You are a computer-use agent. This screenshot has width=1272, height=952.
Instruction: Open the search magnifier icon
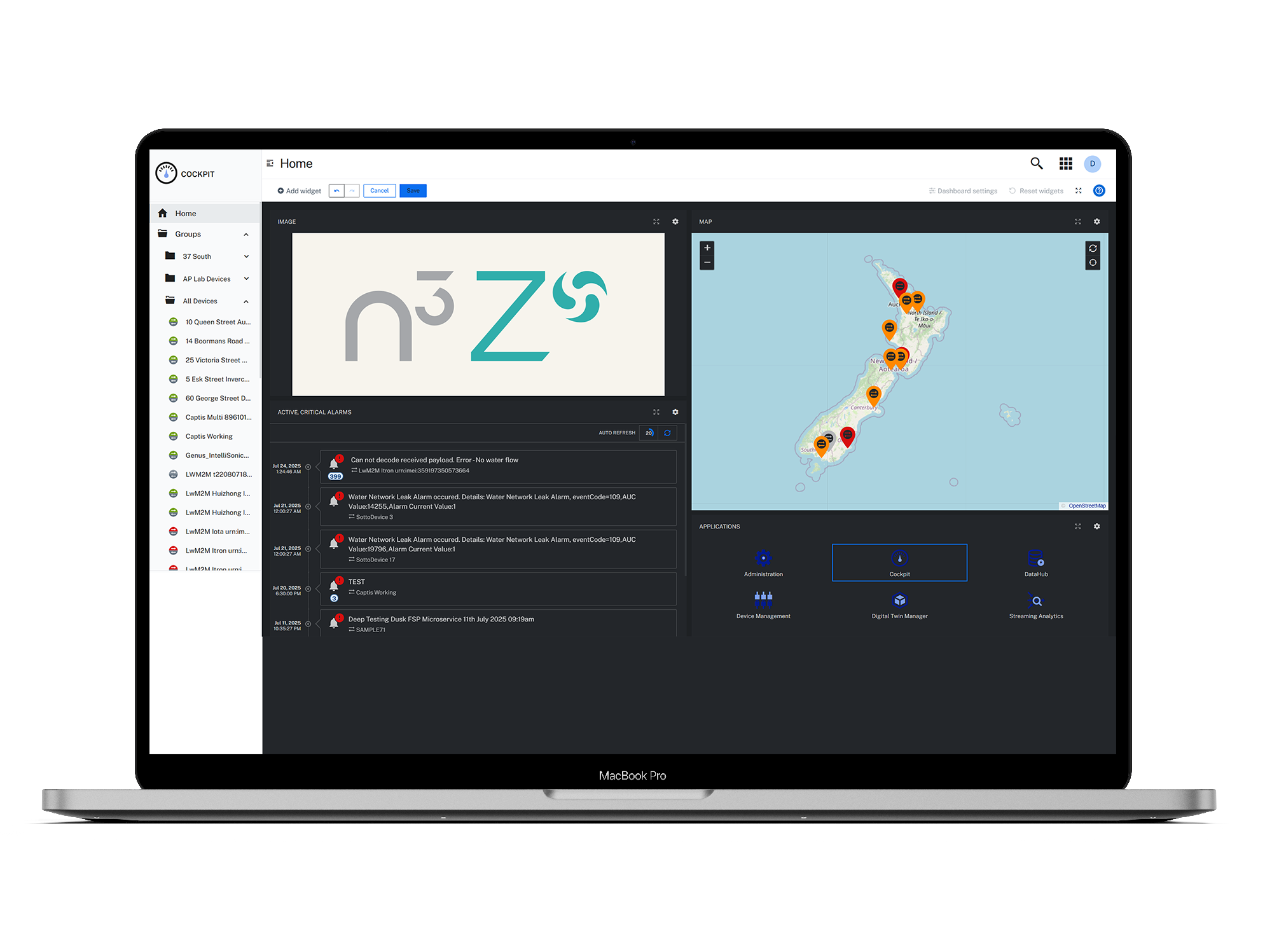pos(1037,163)
